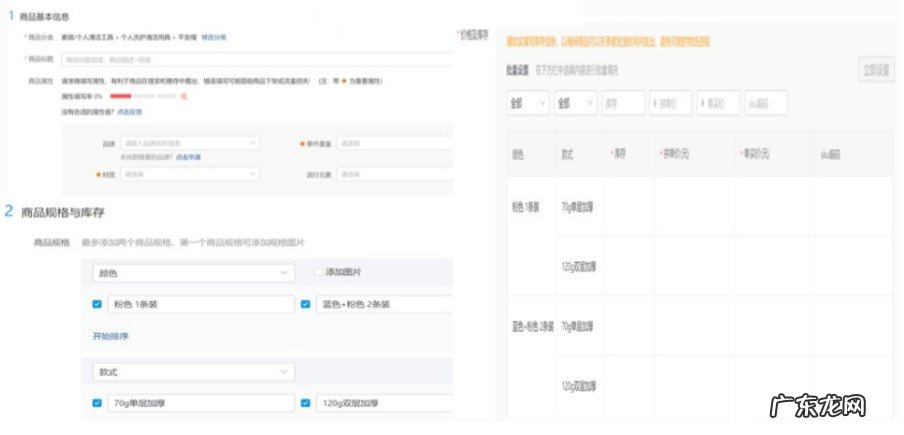Click the 商品基本信息 section heading
Screen dimensions: 904x435
click(x=44, y=17)
